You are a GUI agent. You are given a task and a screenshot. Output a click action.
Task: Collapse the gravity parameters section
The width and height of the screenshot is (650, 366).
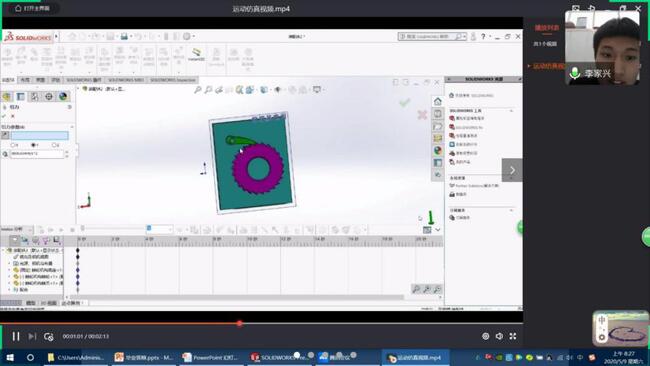pyautogui.click(x=72, y=127)
